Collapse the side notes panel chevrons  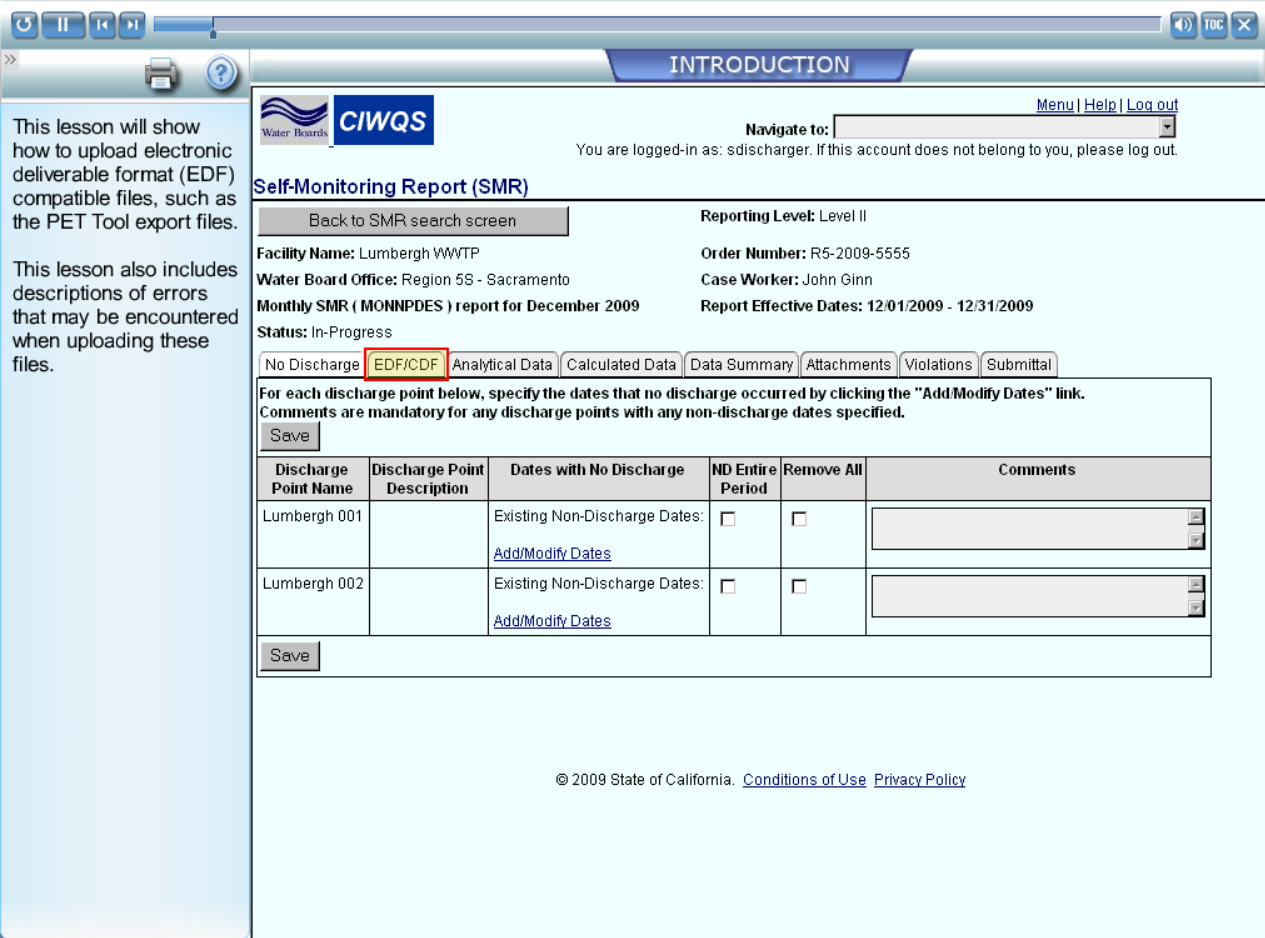point(10,60)
